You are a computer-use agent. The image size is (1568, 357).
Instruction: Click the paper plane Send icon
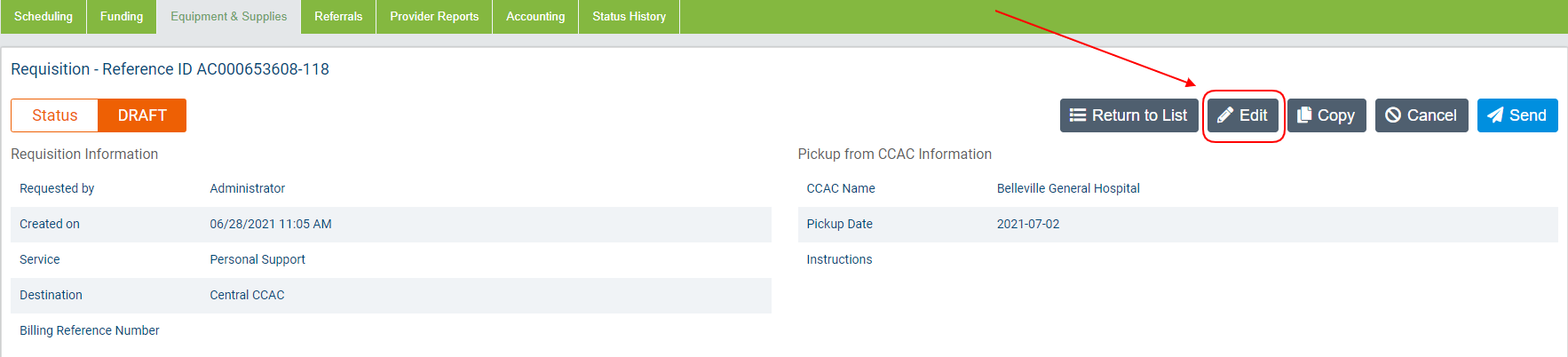[1495, 115]
